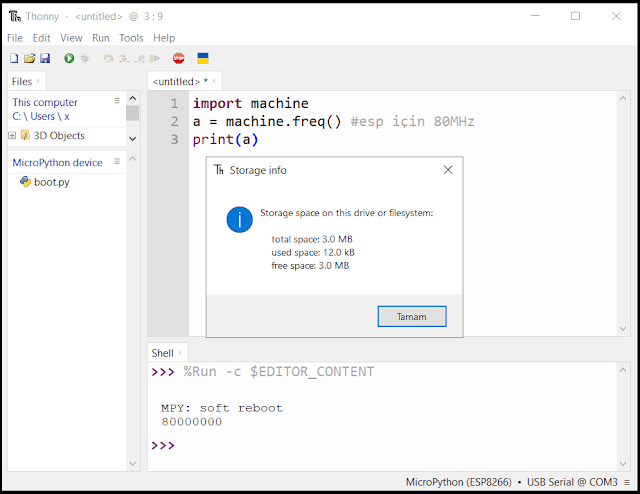The width and height of the screenshot is (640, 494).
Task: Click the Step out toolbar icon
Action: (140, 59)
